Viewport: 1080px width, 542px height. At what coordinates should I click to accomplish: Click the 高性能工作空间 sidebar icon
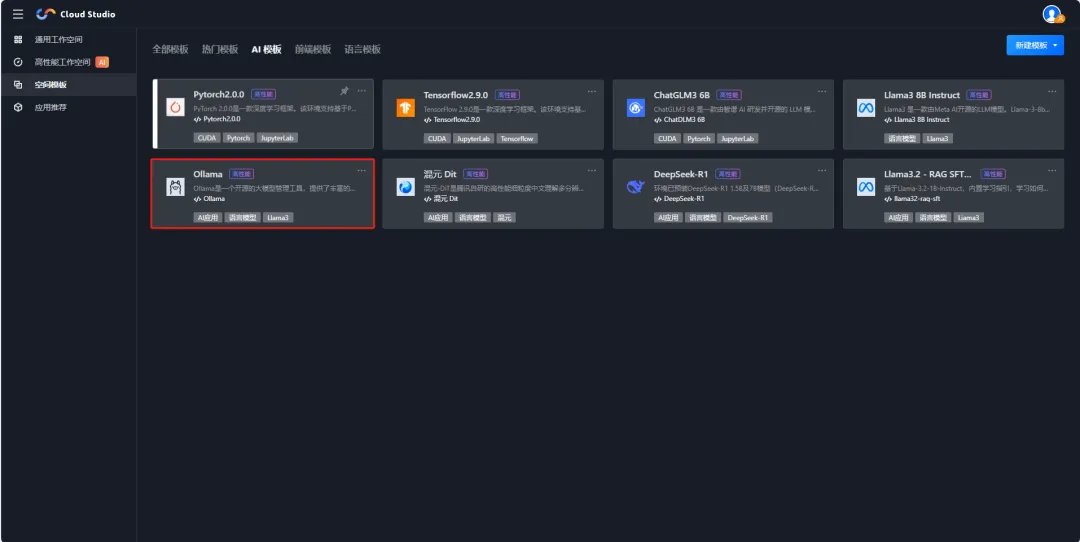tap(18, 62)
